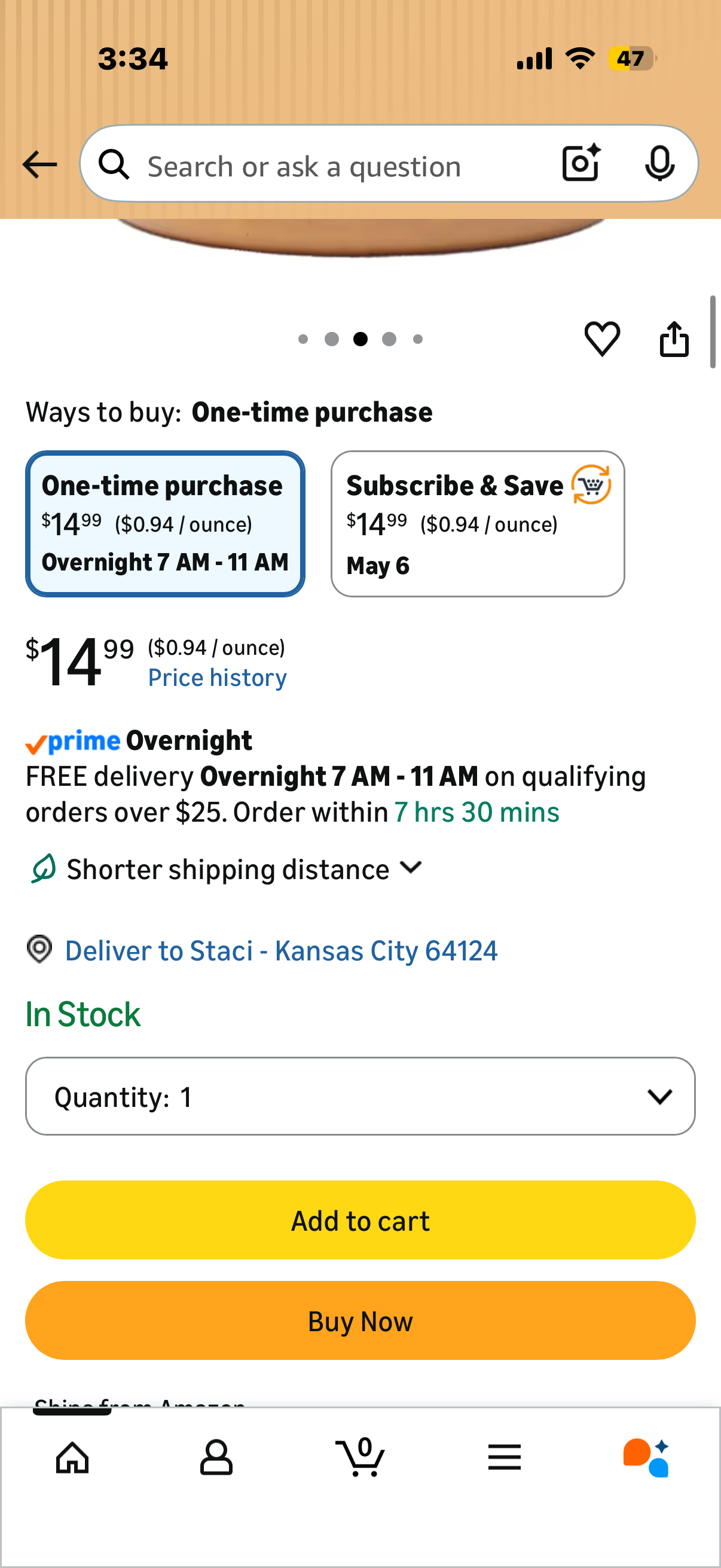Viewport: 721px width, 1568px height.
Task: Tap the Quantity dropdown chevron arrow
Action: click(659, 1096)
